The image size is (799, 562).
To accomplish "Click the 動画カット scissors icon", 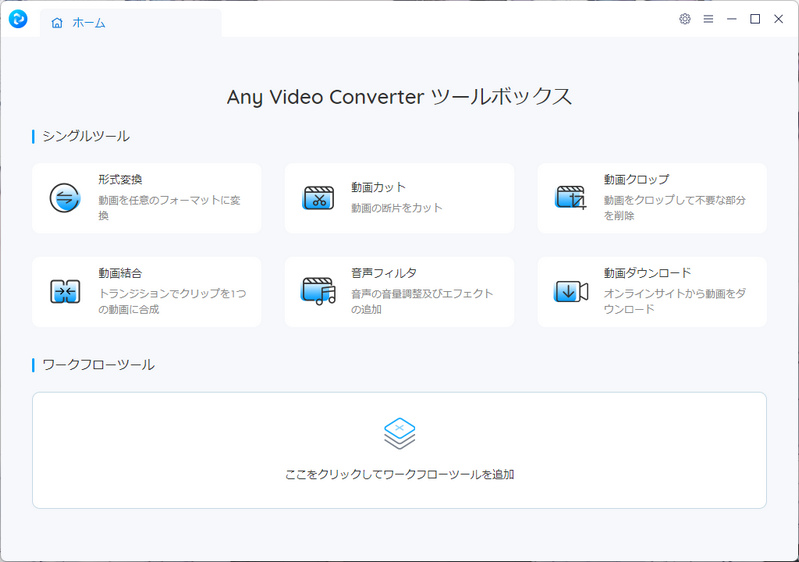I will pos(318,198).
